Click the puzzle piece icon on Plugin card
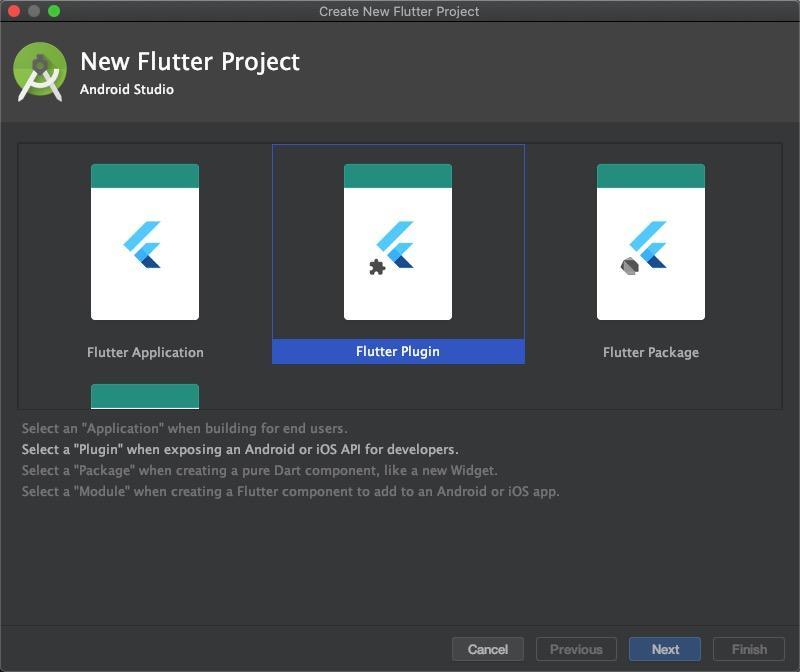 click(x=377, y=267)
